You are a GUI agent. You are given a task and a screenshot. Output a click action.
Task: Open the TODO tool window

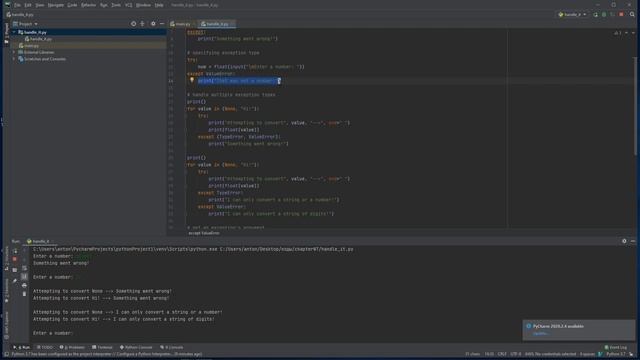(x=45, y=347)
